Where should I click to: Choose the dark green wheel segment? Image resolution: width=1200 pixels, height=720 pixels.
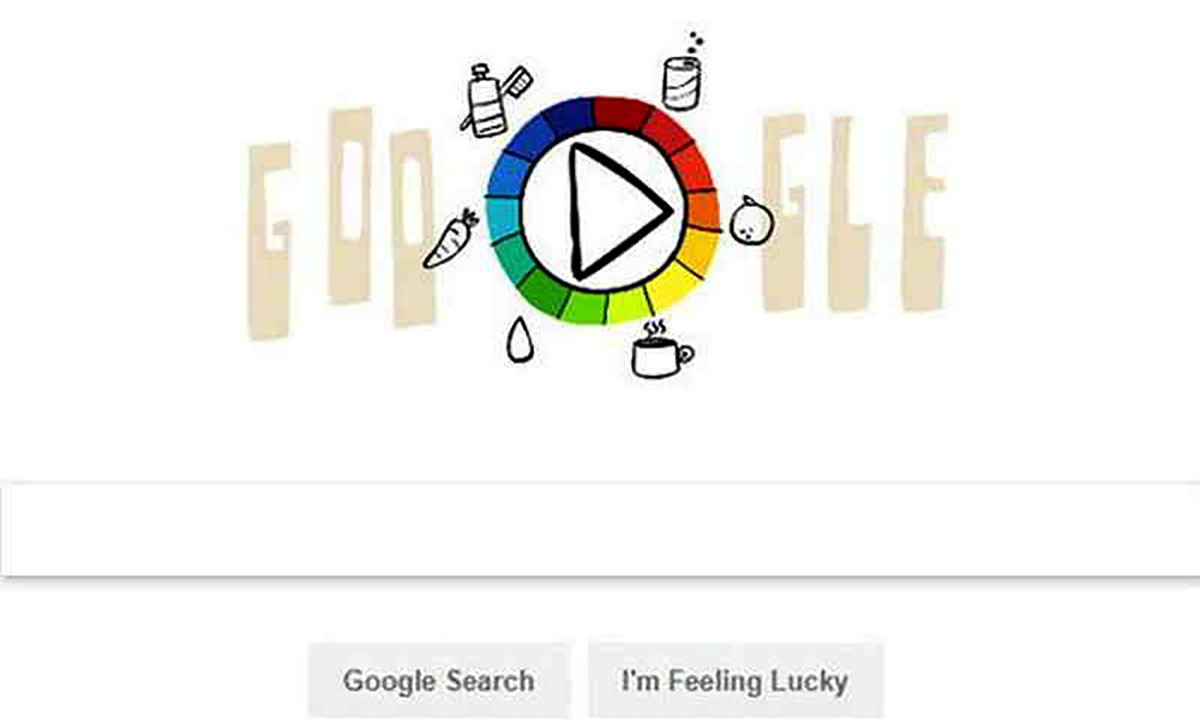coord(543,291)
